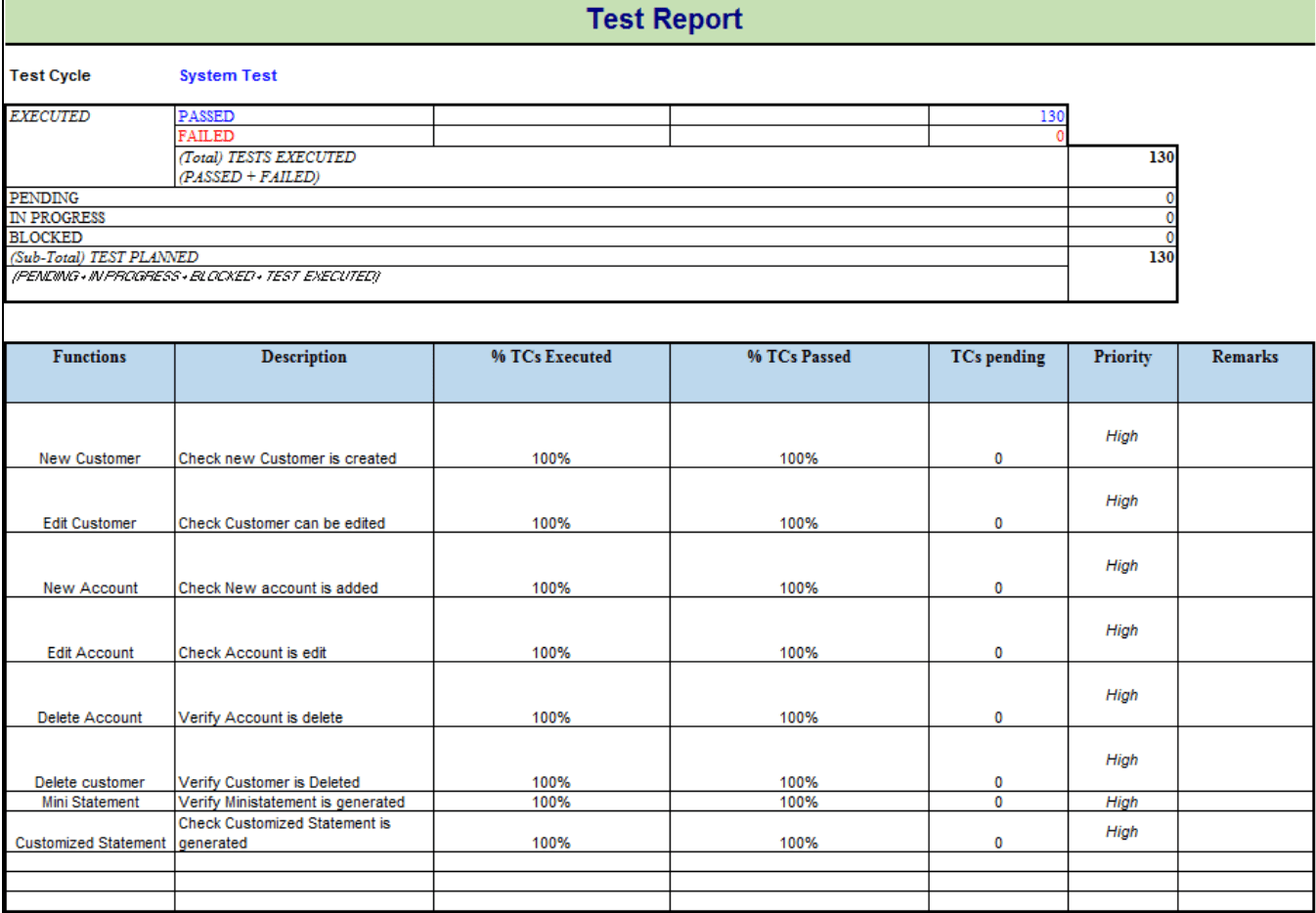
Task: Select the New Customer function row
Action: 89,456
